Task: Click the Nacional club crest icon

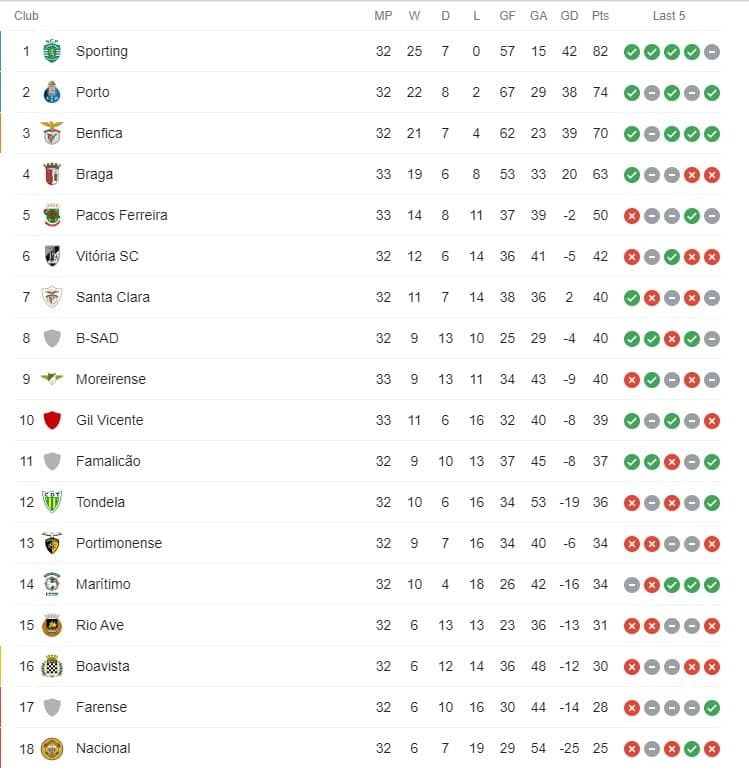Action: 52,748
